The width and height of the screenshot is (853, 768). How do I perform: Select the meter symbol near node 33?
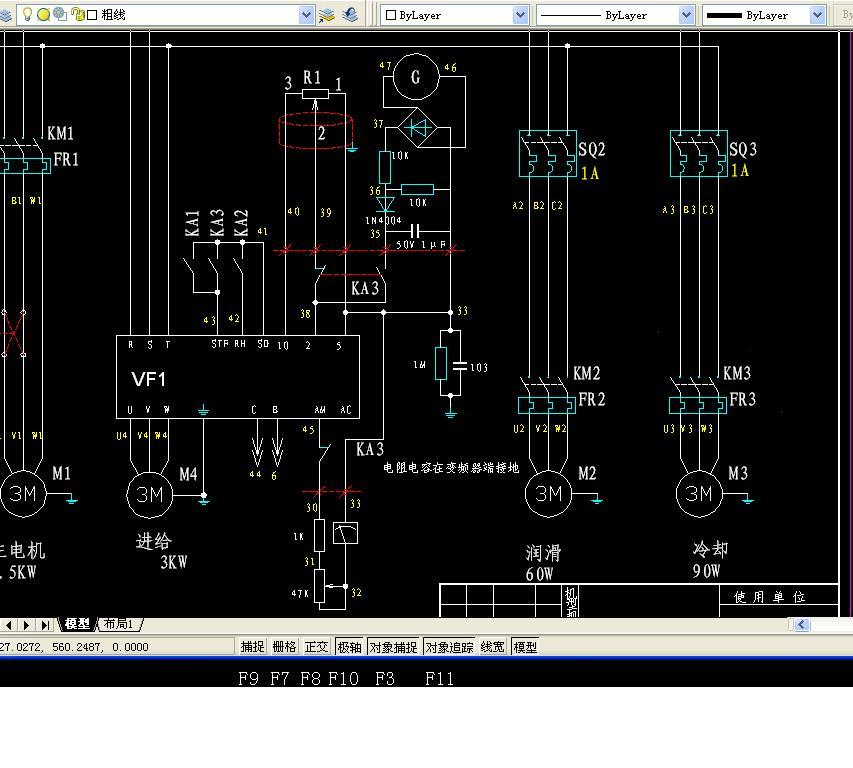tap(346, 533)
